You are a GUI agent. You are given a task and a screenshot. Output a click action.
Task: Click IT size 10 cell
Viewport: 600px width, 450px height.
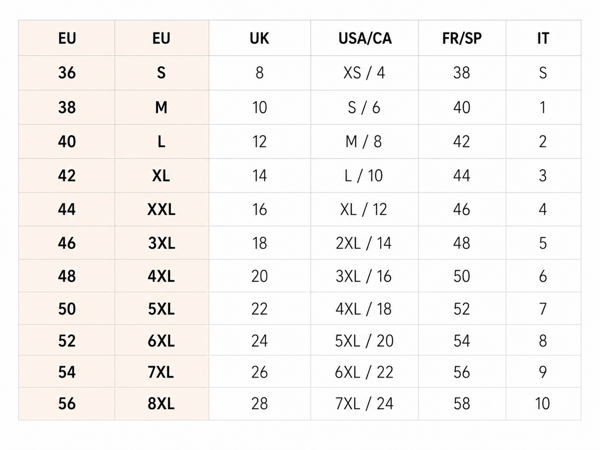click(543, 404)
